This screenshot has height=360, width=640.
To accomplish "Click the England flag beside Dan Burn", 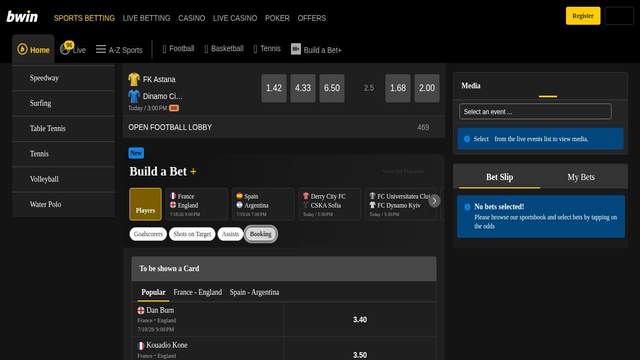I will tap(141, 310).
